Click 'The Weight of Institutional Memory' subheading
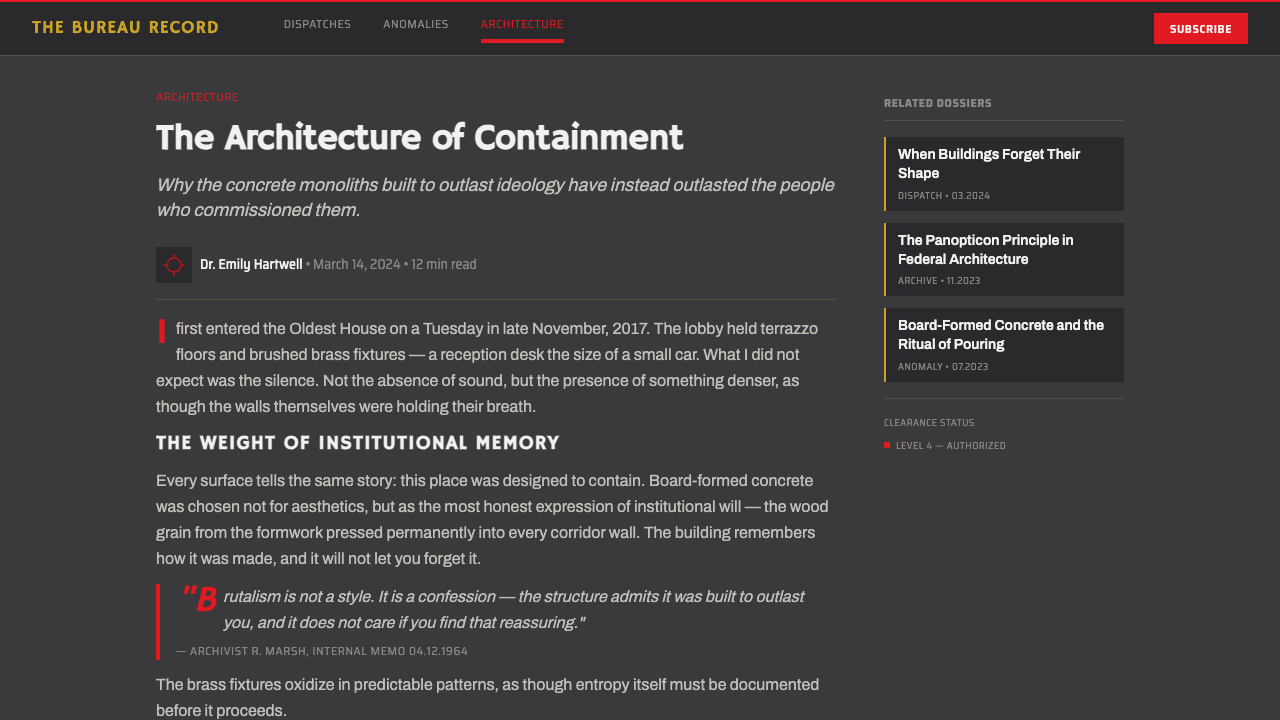This screenshot has height=720, width=1280. [x=358, y=443]
